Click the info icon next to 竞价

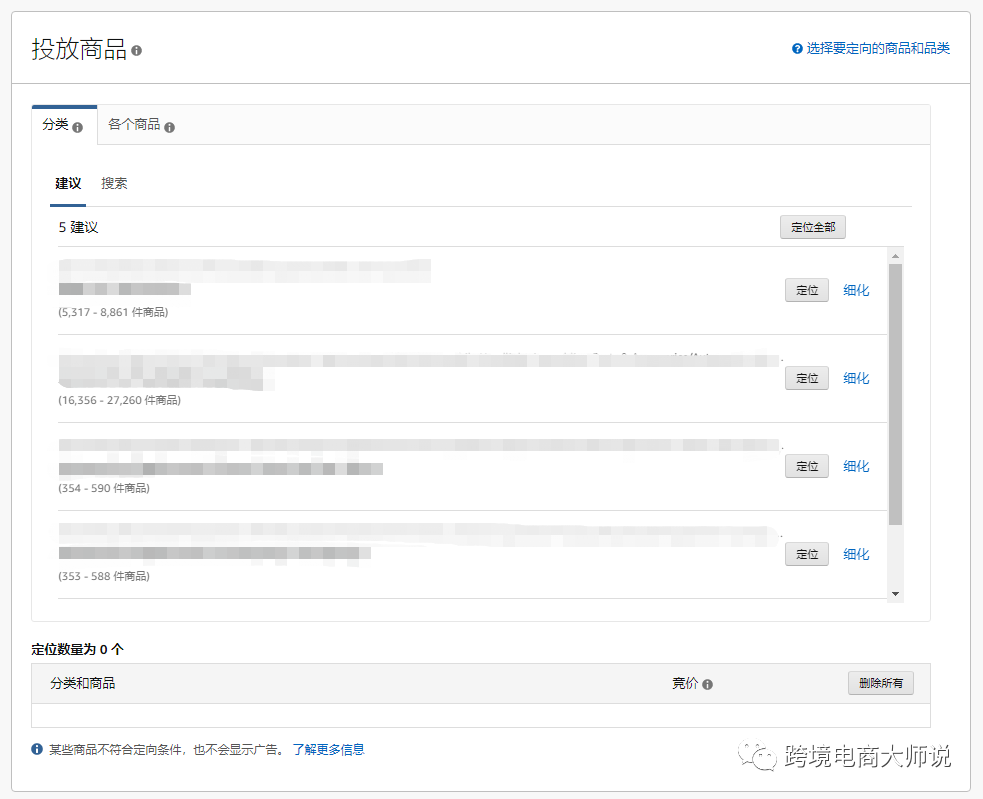click(710, 683)
